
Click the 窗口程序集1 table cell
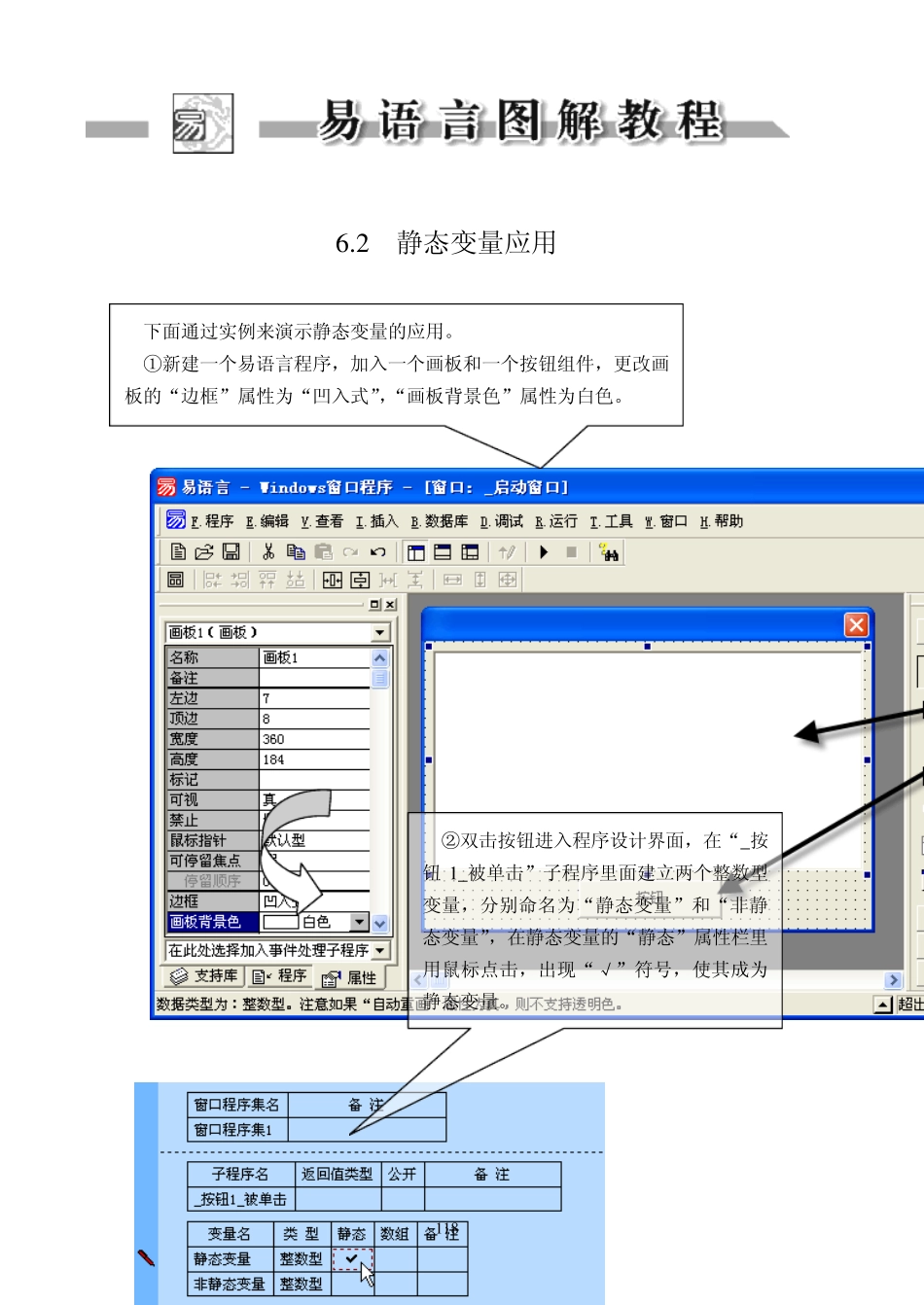[x=237, y=1130]
